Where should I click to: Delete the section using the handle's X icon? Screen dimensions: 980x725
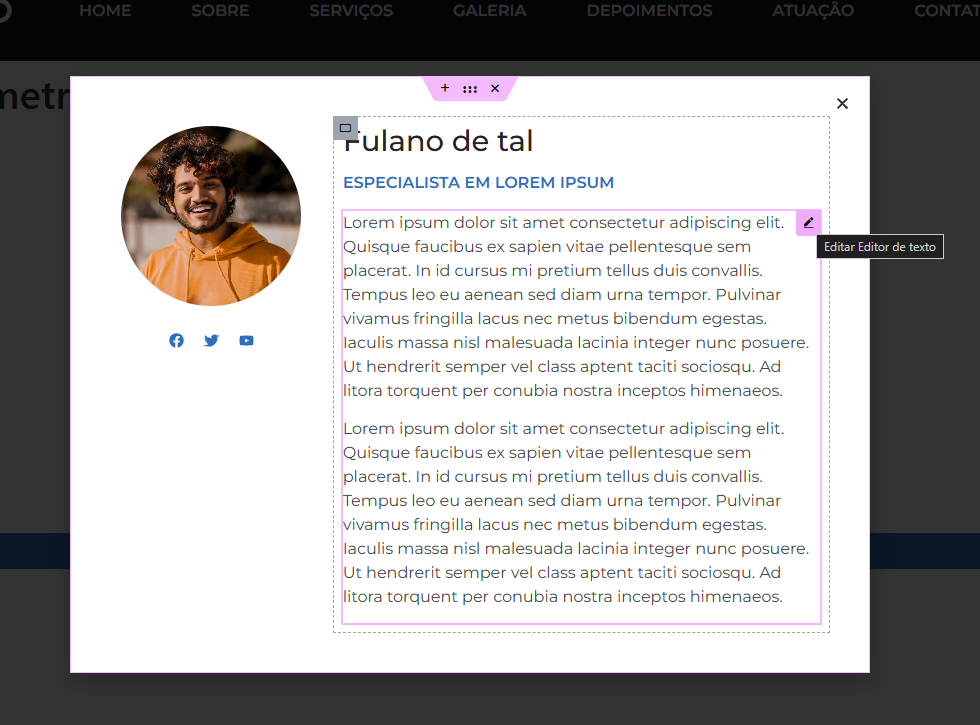click(x=495, y=88)
